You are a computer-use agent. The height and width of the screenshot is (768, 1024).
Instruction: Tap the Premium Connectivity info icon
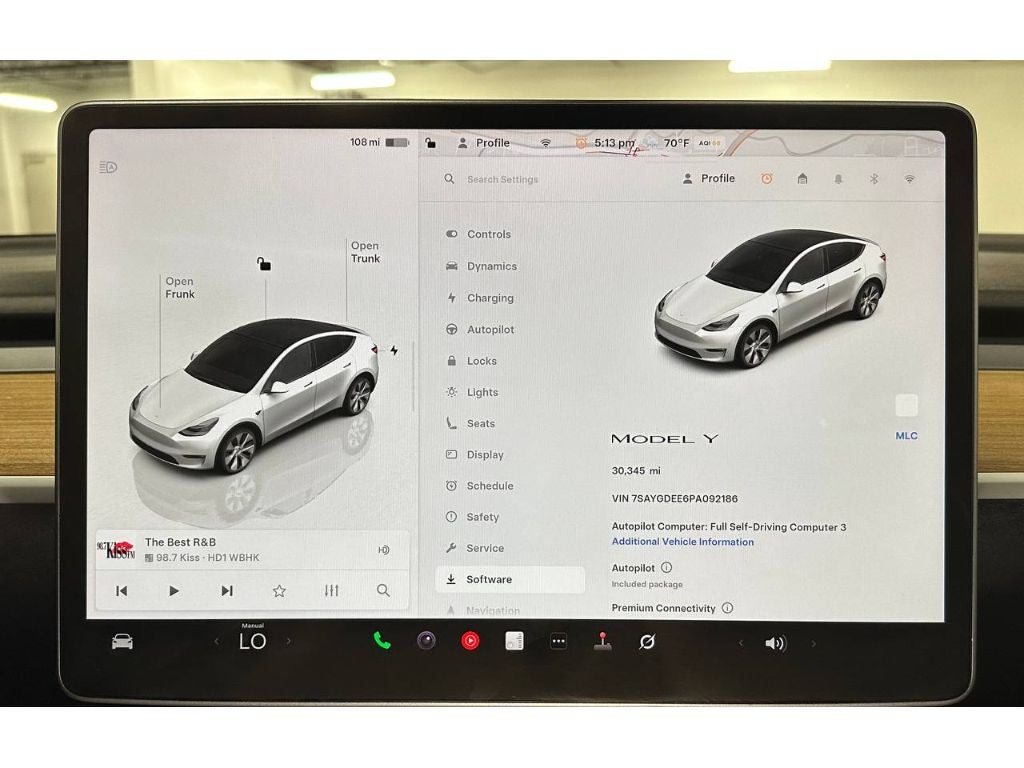click(728, 608)
